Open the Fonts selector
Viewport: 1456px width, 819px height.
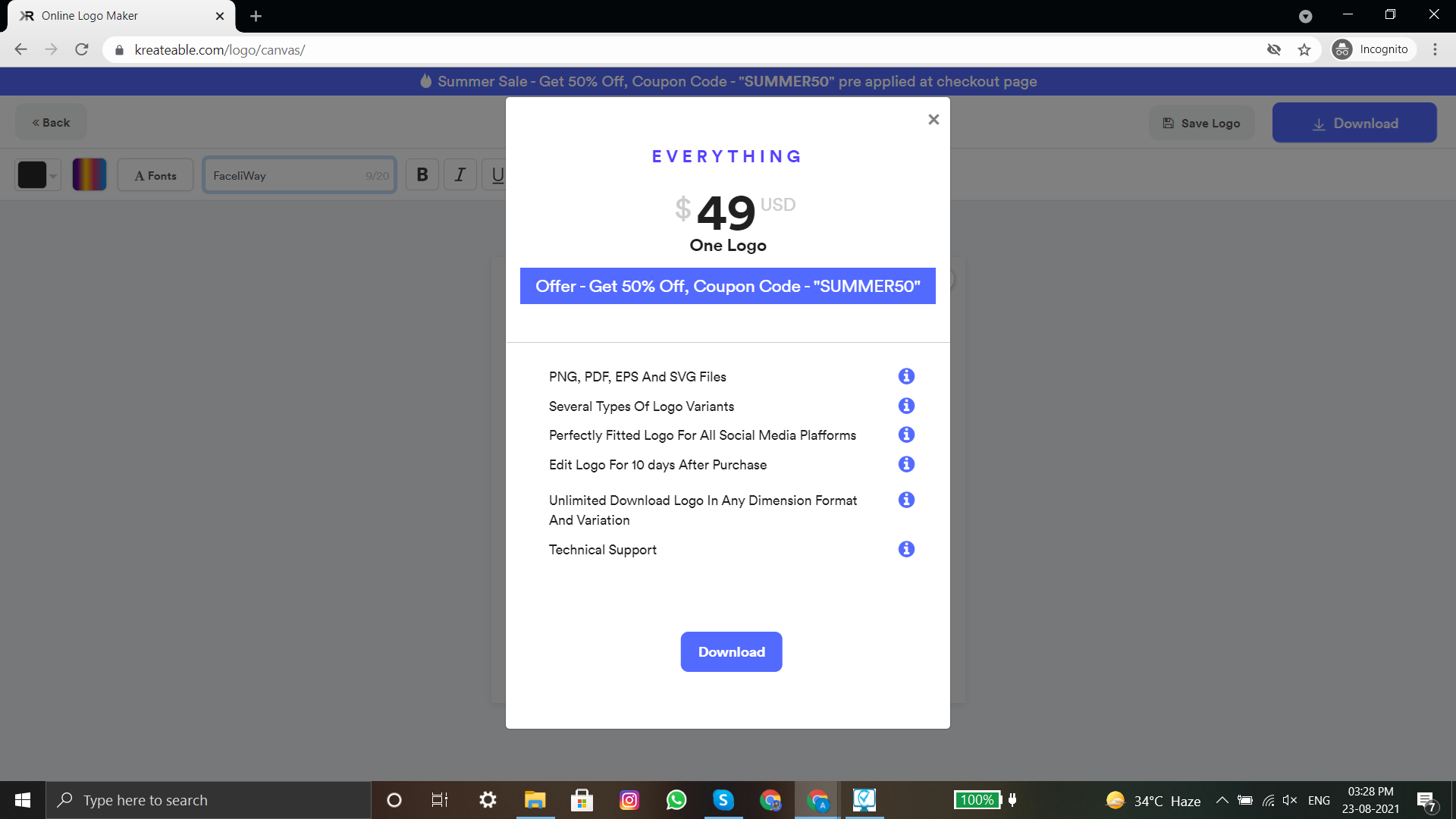tap(155, 175)
